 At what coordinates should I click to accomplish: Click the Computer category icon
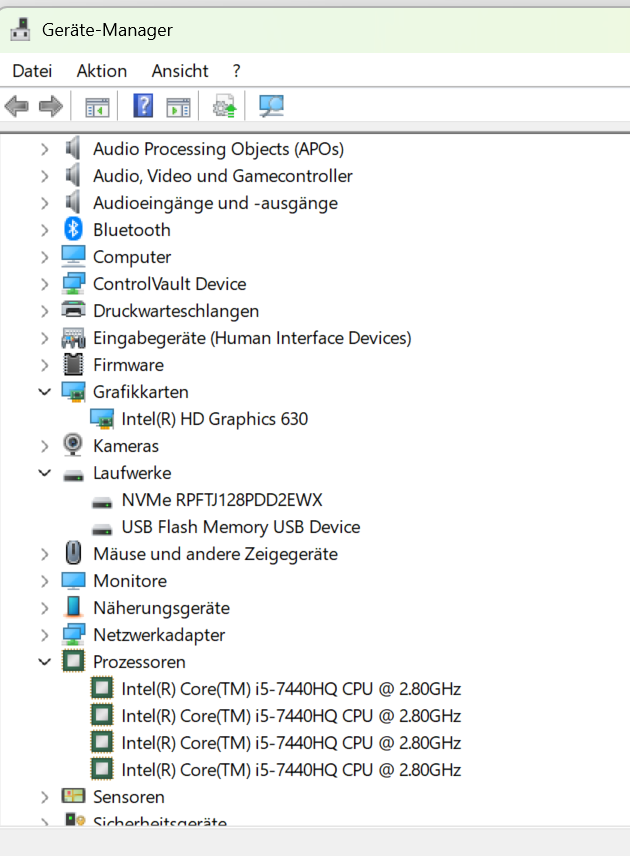73,256
